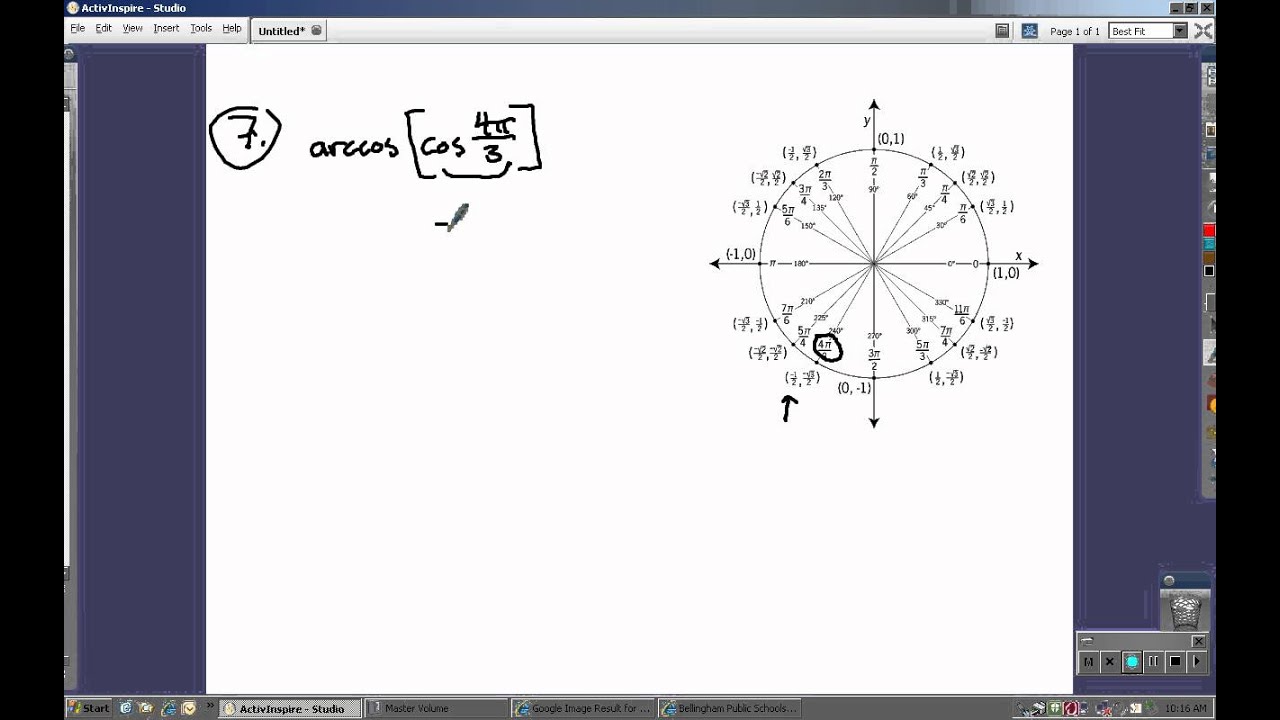Image resolution: width=1280 pixels, height=720 pixels.
Task: Click the Windows Start button
Action: [89, 708]
